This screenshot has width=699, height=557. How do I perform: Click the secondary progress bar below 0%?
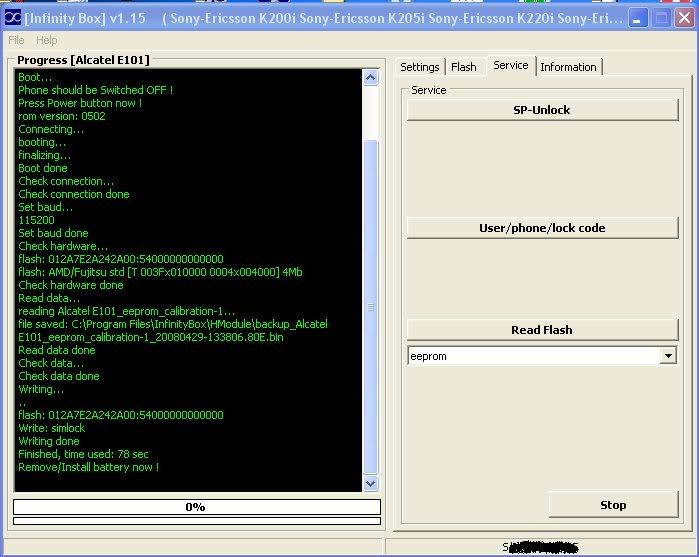pos(197,521)
